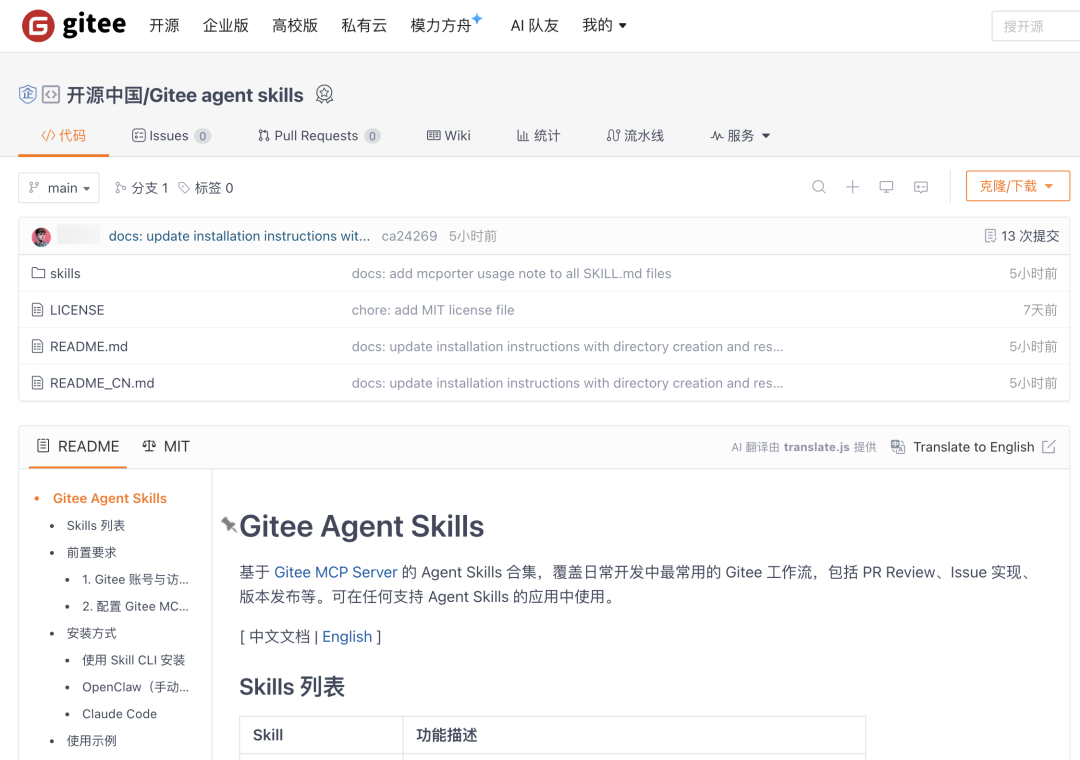
Task: Click the 搜开源 search field
Action: pos(1036,26)
